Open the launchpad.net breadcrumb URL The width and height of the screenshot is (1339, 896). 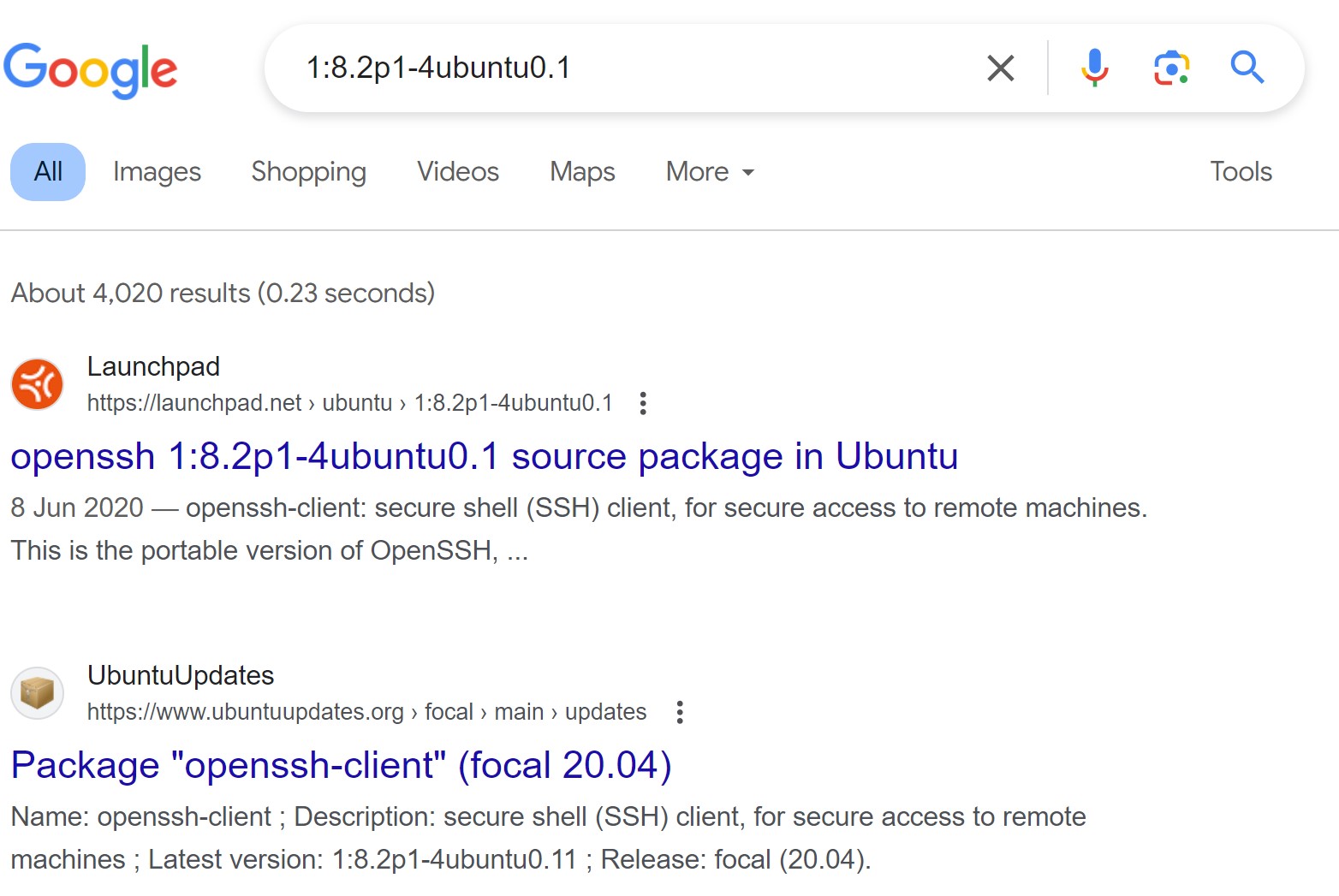[349, 403]
